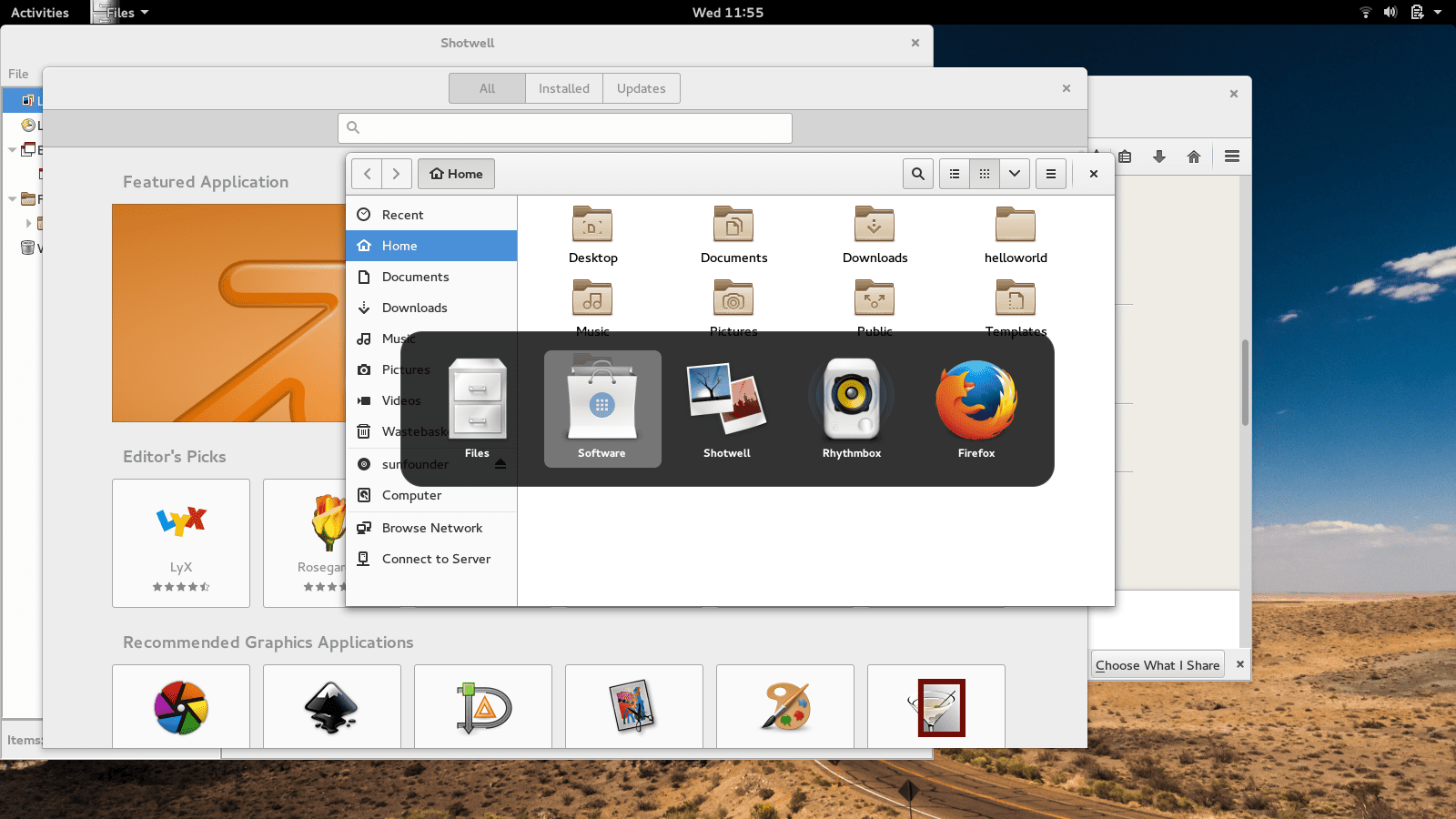Open the Files hamburger menu
1456x819 pixels.
[x=1051, y=174]
